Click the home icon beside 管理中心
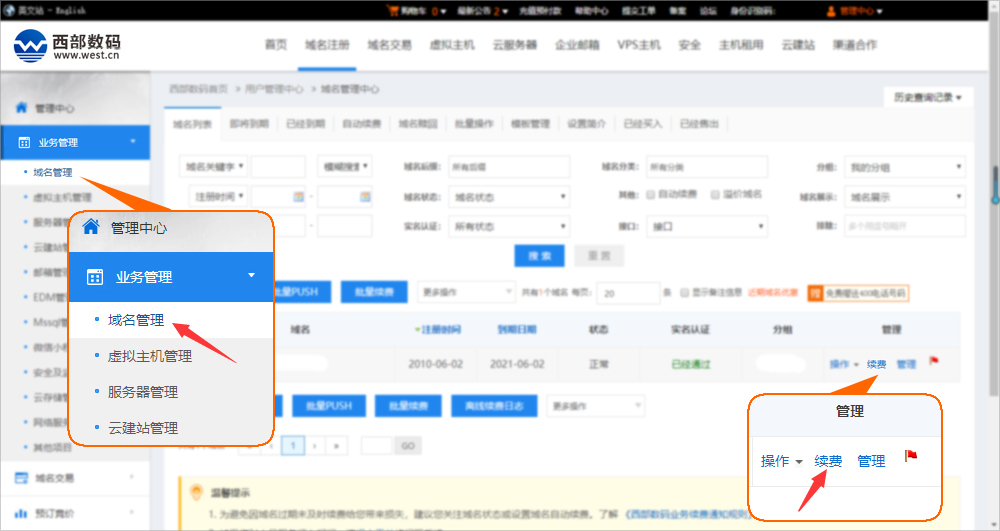The height and width of the screenshot is (531, 1000). tap(21, 108)
